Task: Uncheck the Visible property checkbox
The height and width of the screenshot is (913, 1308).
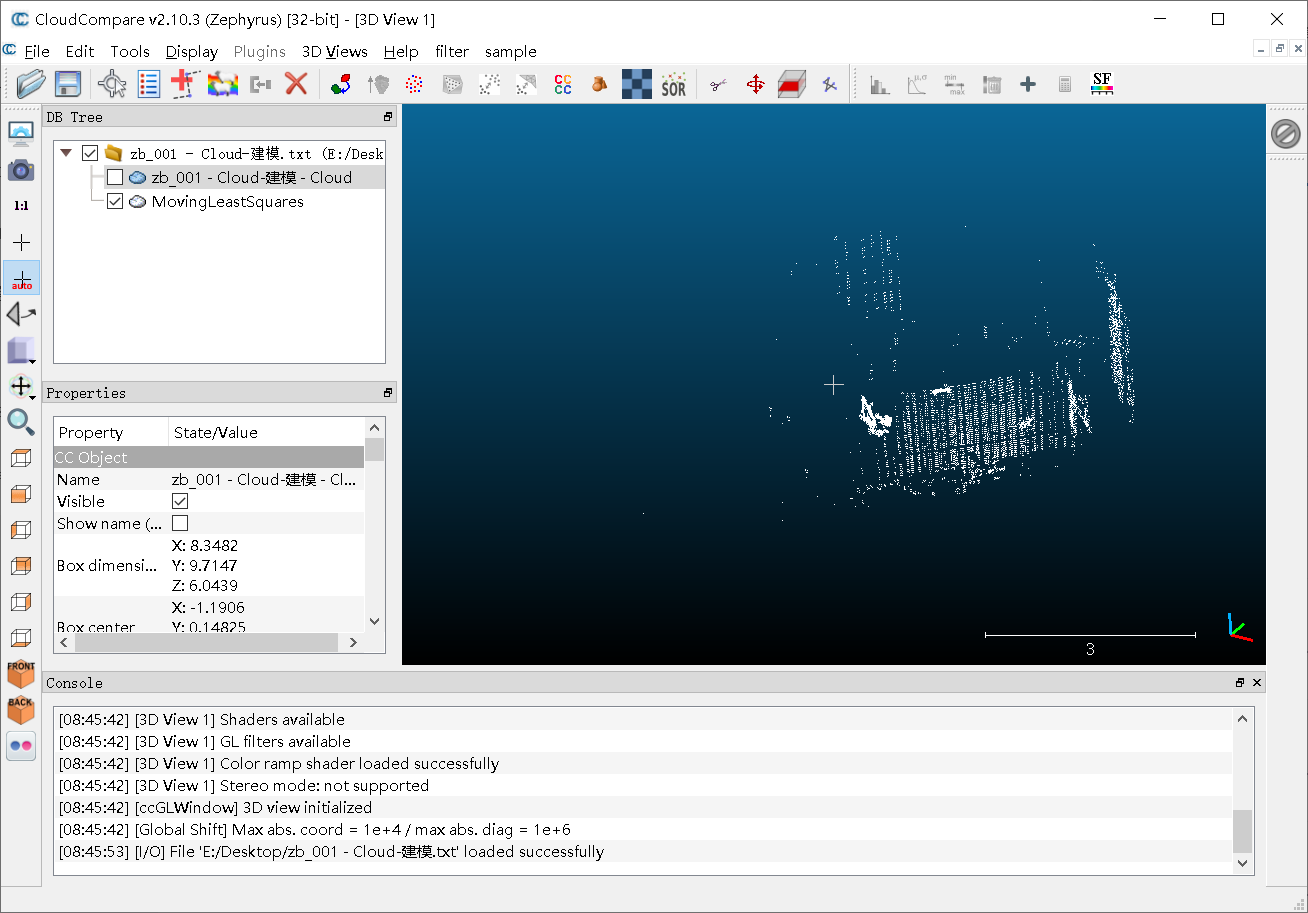Action: (180, 501)
